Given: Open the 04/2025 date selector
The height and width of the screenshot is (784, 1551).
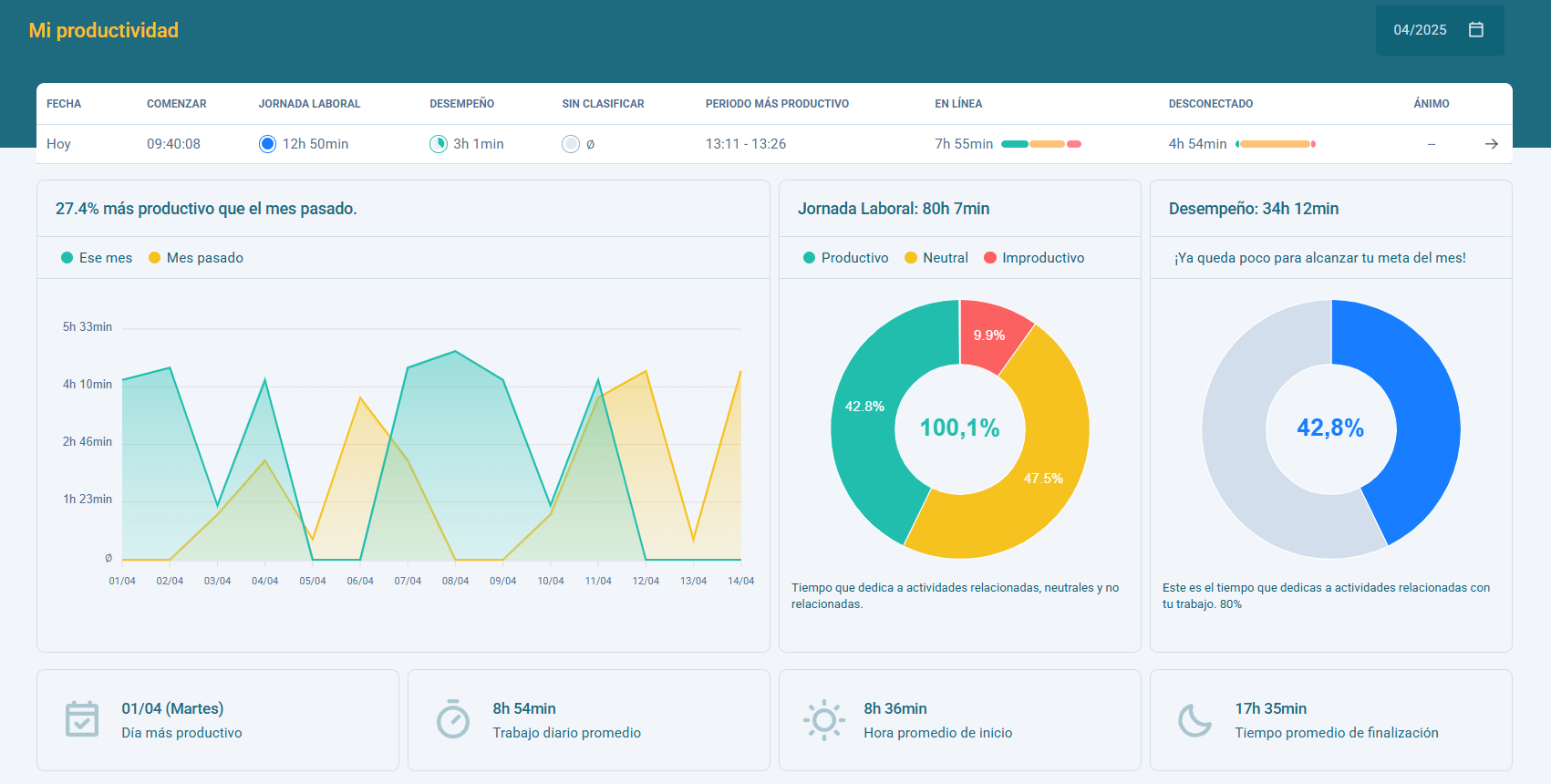Looking at the screenshot, I should click(x=1420, y=30).
